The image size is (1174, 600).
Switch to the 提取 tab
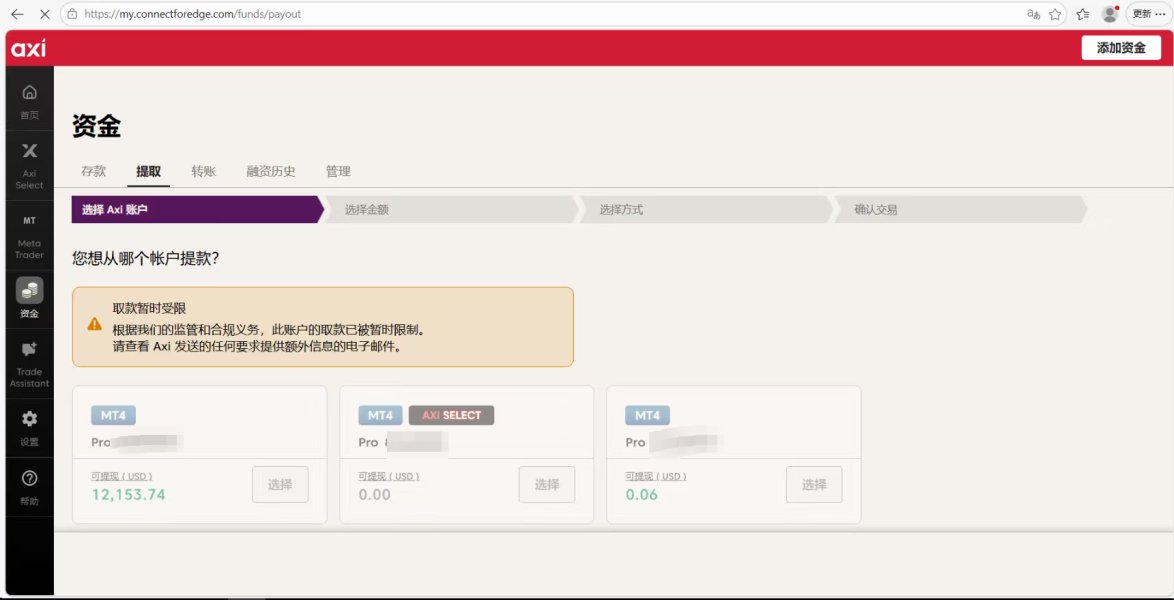pos(148,171)
